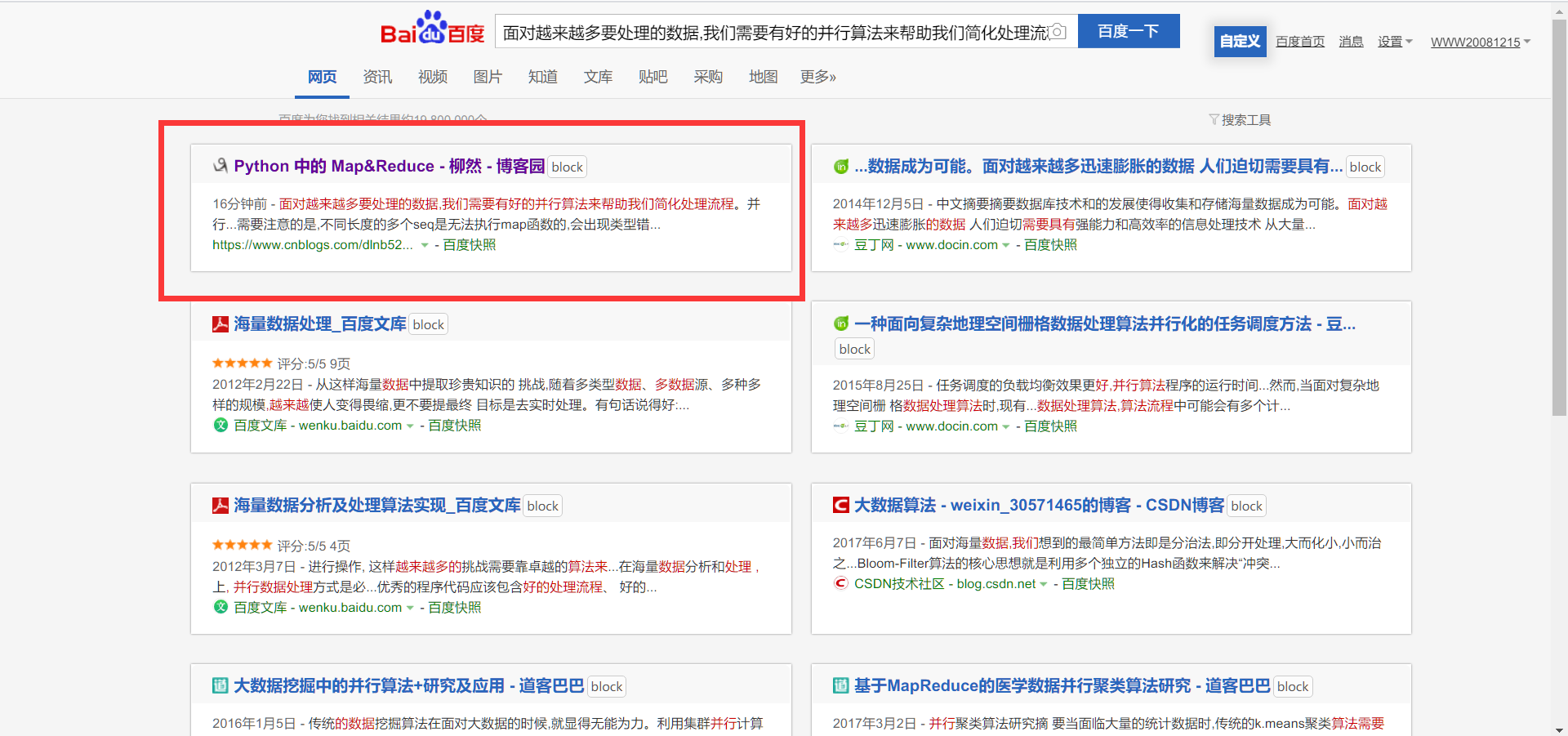Open the 百度首页 link
This screenshot has height=736, width=1568.
(1300, 42)
